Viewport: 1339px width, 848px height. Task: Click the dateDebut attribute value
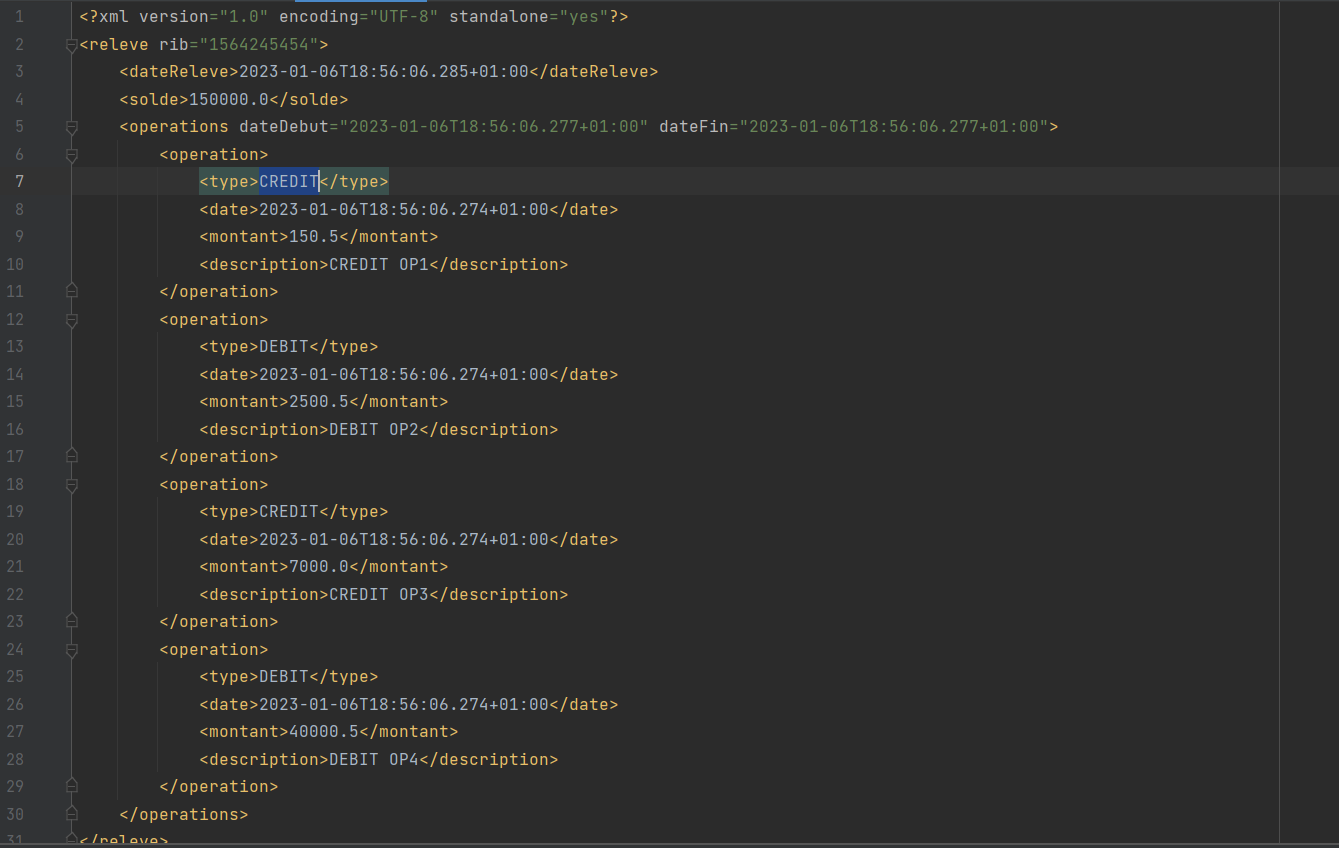[494, 127]
